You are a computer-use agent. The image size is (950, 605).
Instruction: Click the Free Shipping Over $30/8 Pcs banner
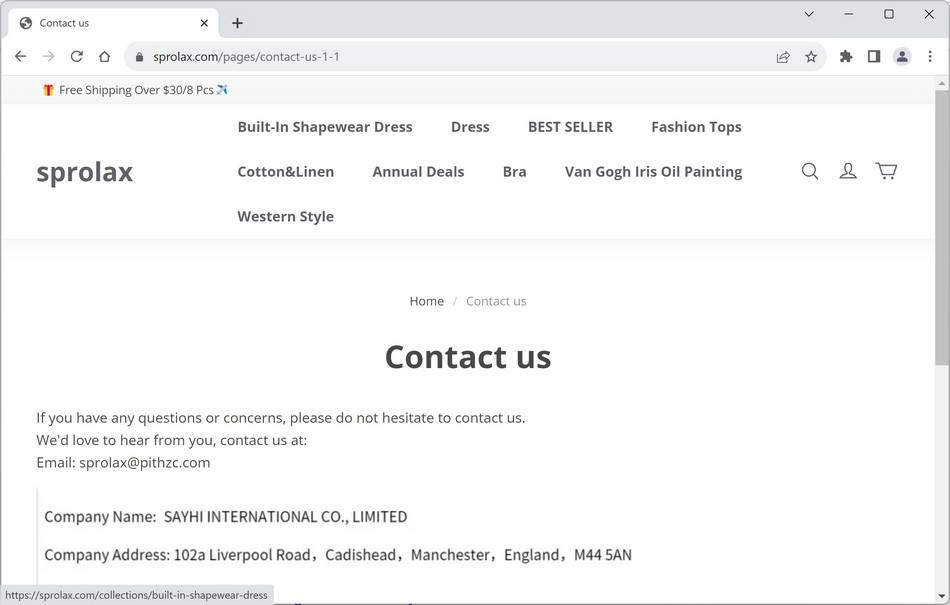pyautogui.click(x=136, y=90)
